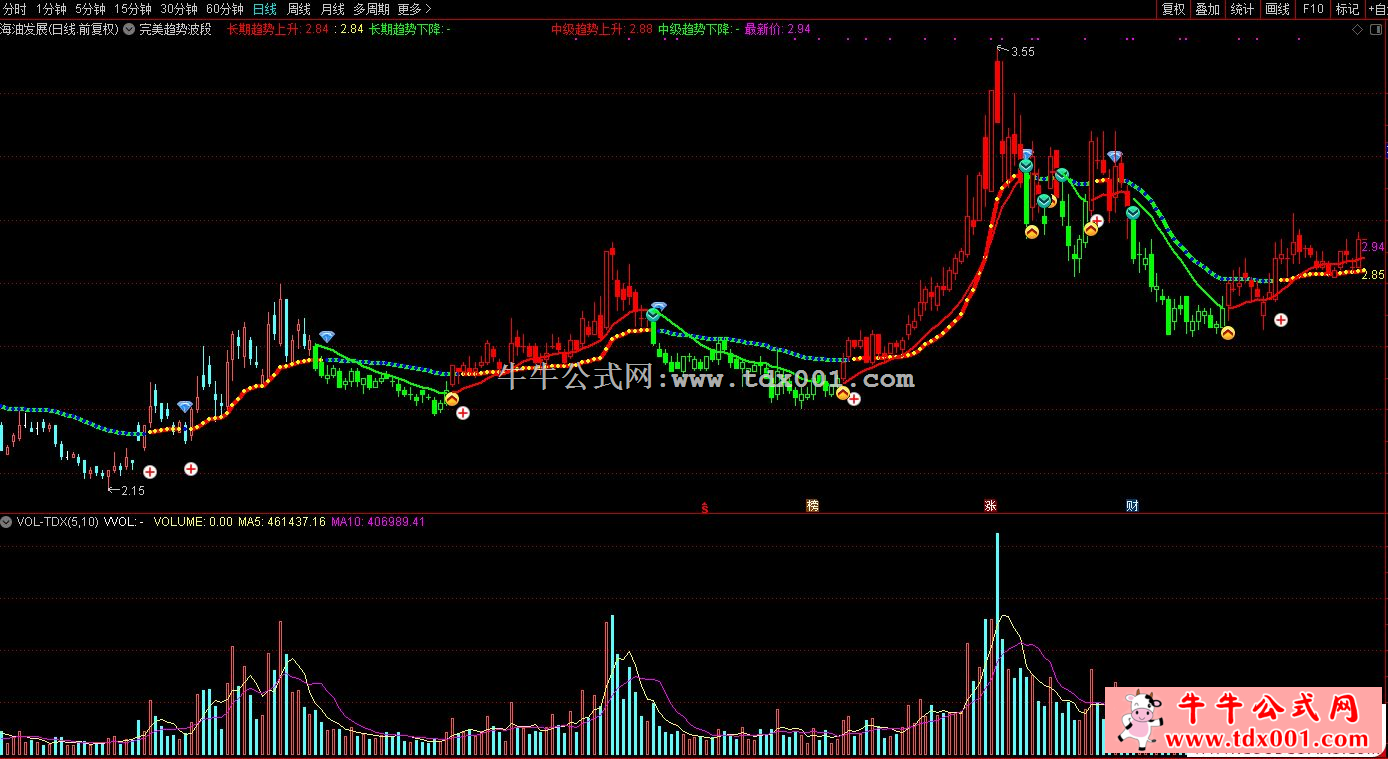Expand the 更多 period options
The height and width of the screenshot is (759, 1388).
click(414, 9)
